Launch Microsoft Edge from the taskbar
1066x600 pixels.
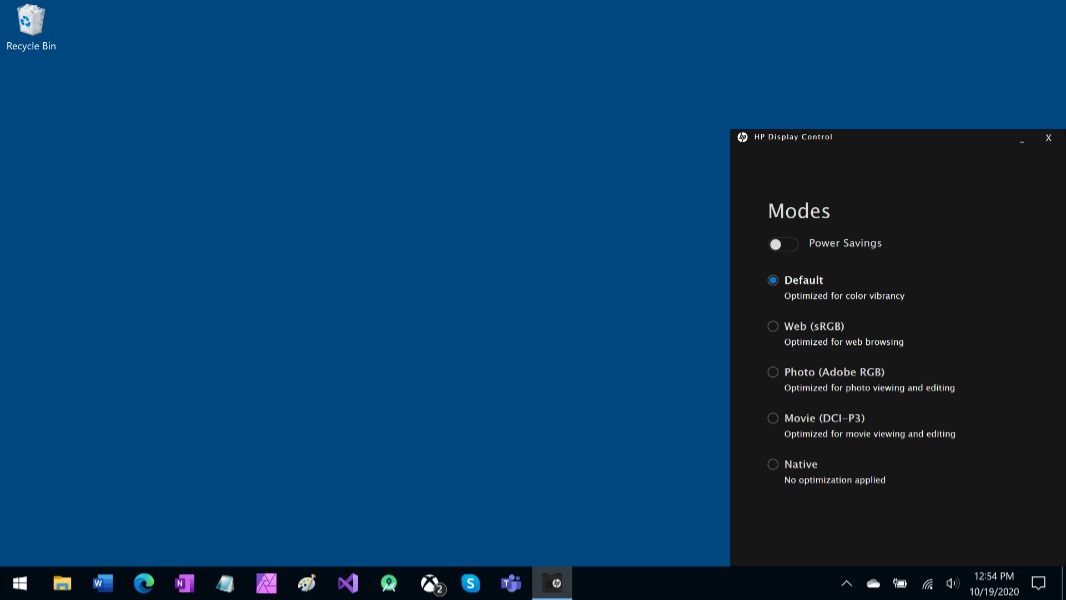144,583
